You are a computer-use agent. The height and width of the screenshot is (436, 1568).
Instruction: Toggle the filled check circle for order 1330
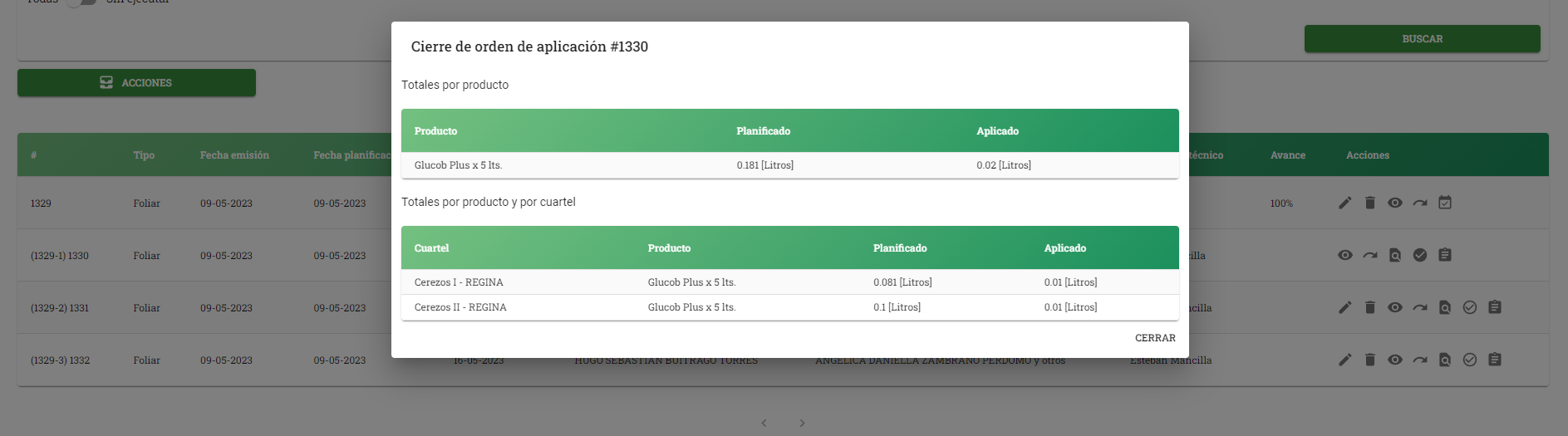click(1420, 255)
